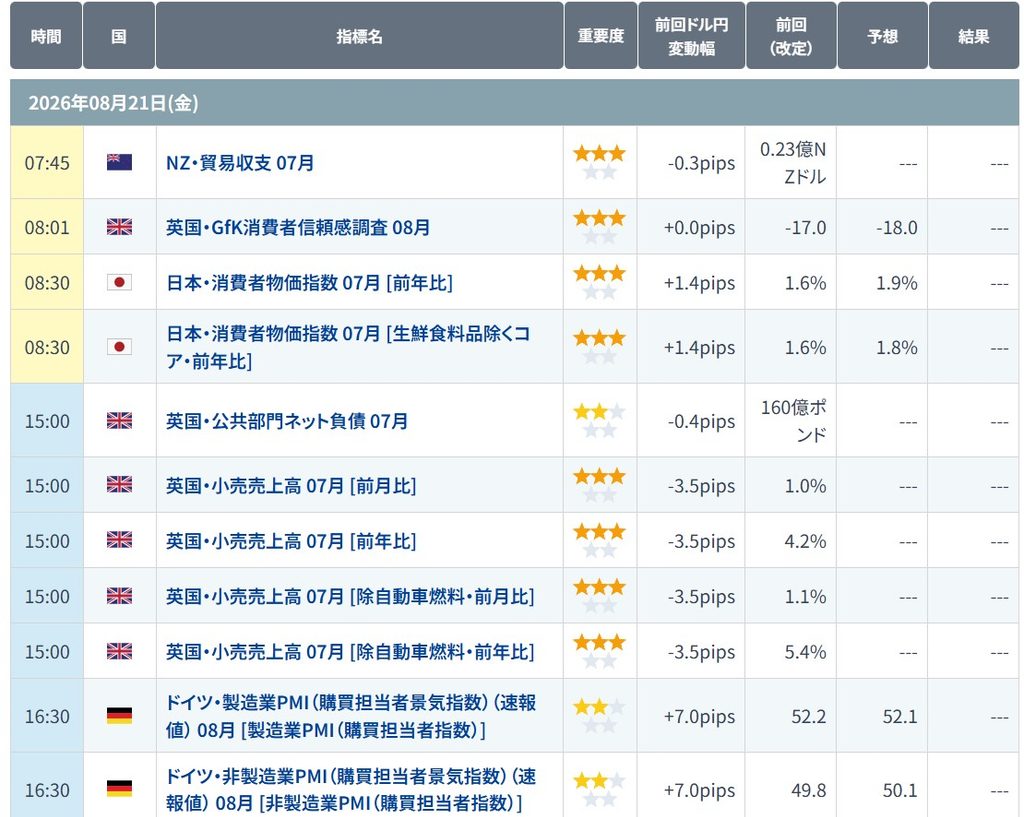Click two-star rating for ドイツ・非製造業PMI

click(600, 790)
